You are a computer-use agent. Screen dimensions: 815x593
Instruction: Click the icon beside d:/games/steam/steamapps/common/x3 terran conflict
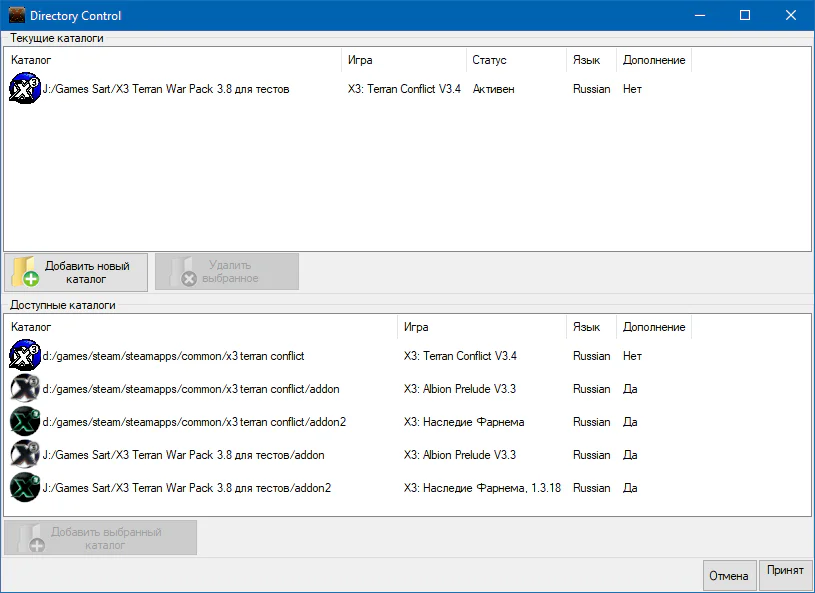(25, 355)
